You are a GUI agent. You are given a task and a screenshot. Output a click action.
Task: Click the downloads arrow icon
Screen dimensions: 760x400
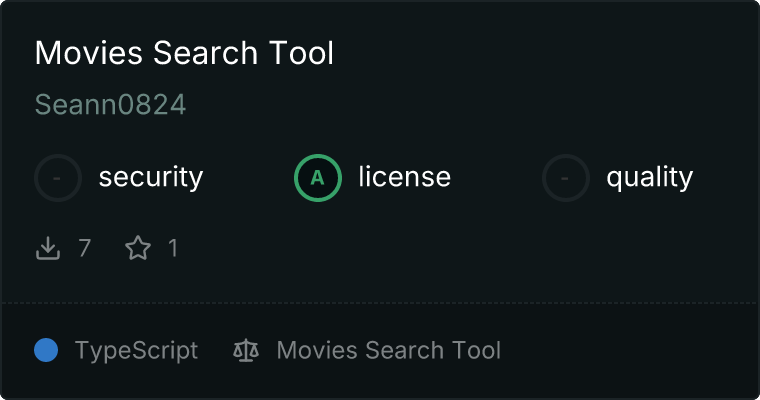tap(48, 248)
